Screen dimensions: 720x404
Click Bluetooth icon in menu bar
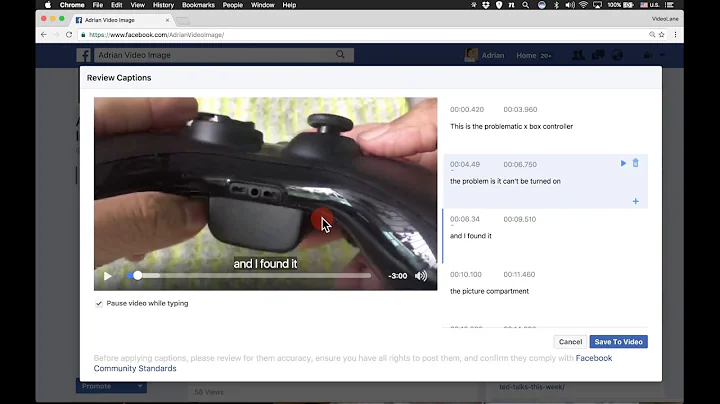(x=556, y=5)
